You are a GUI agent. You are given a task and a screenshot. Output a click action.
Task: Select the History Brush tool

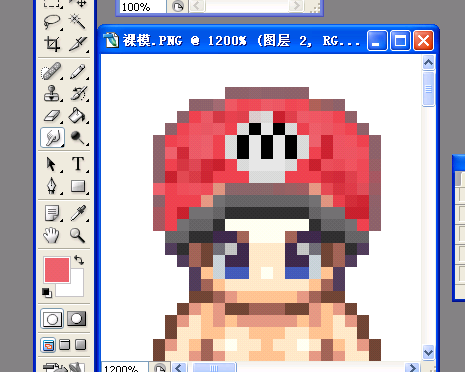tap(78, 93)
